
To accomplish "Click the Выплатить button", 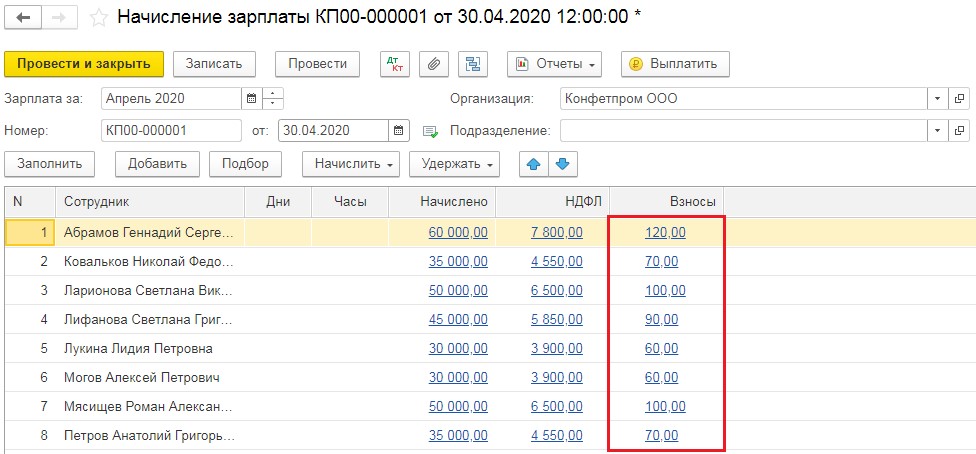I will pos(675,64).
